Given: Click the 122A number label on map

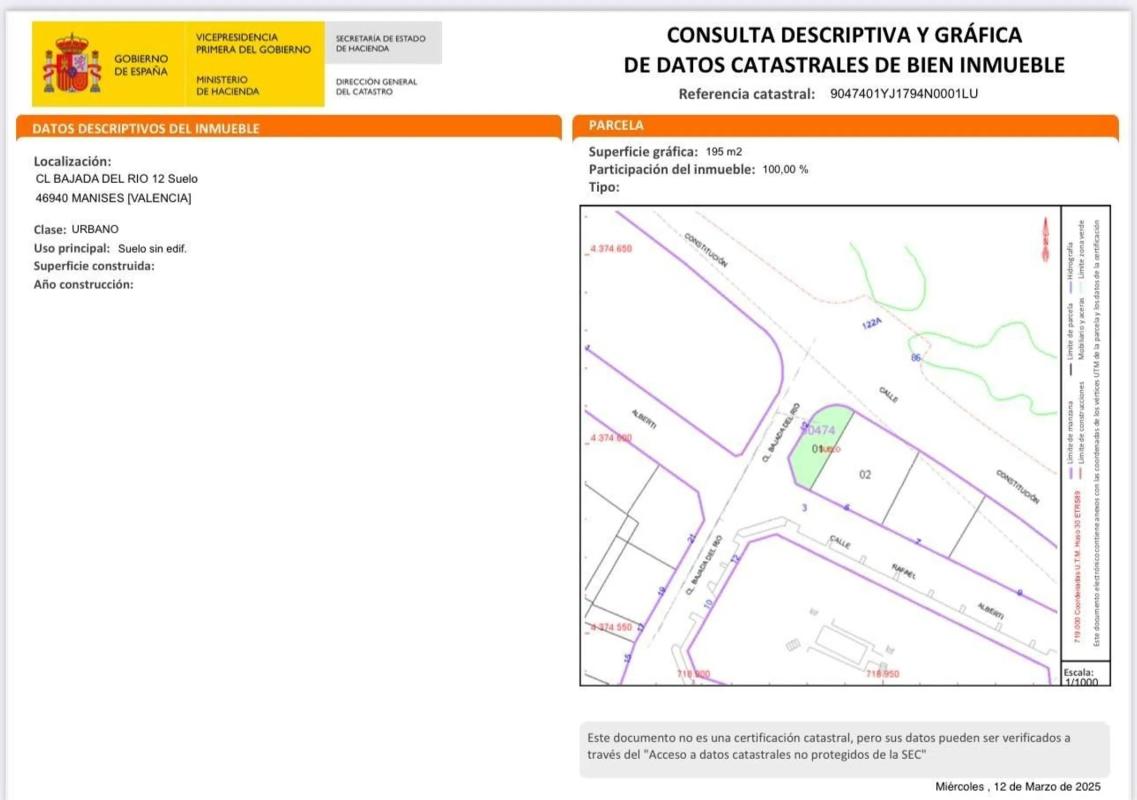Looking at the screenshot, I should [872, 324].
